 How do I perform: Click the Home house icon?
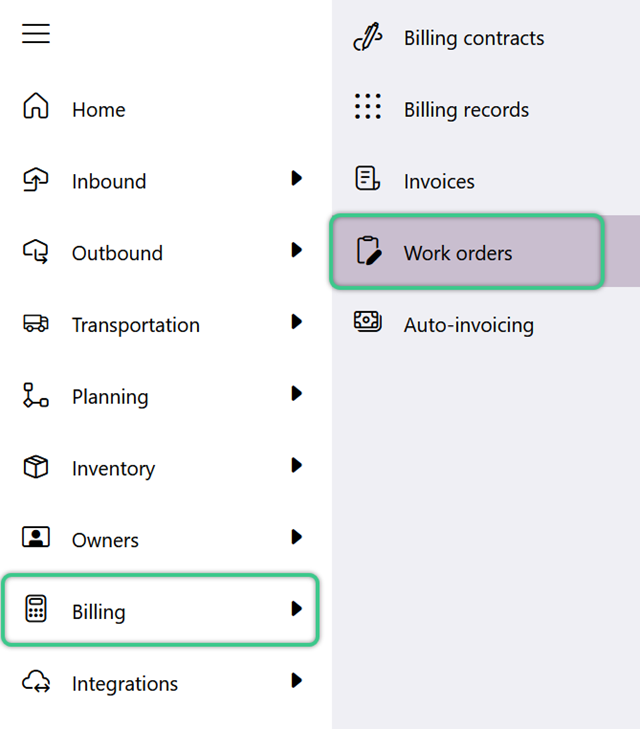[36, 106]
